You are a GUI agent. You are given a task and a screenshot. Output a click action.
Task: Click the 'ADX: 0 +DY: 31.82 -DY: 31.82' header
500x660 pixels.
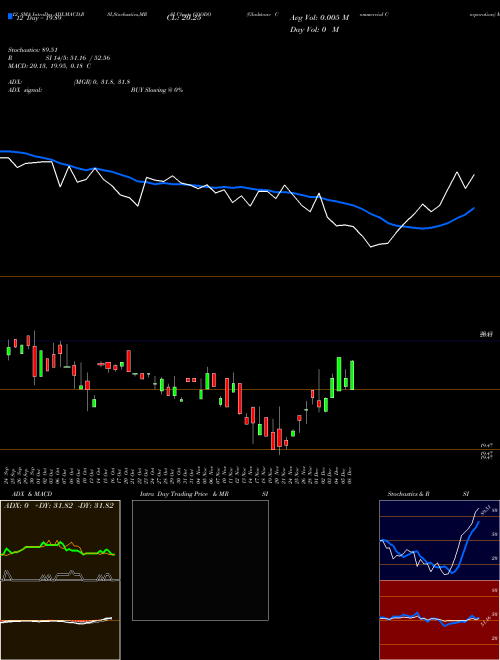coord(59,506)
